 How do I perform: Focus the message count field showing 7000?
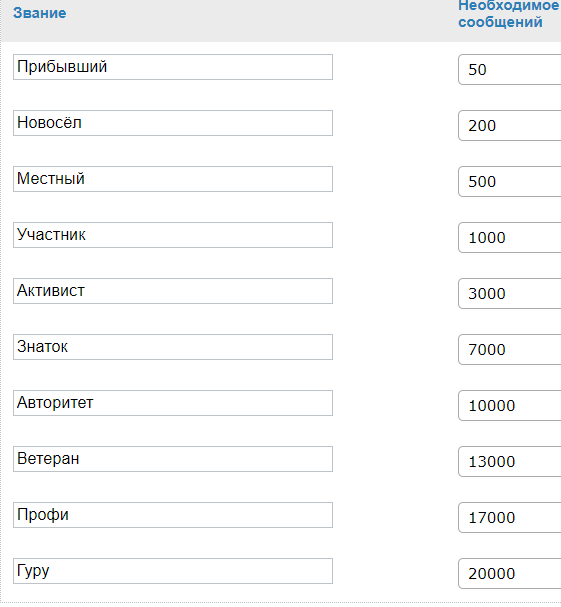(510, 350)
